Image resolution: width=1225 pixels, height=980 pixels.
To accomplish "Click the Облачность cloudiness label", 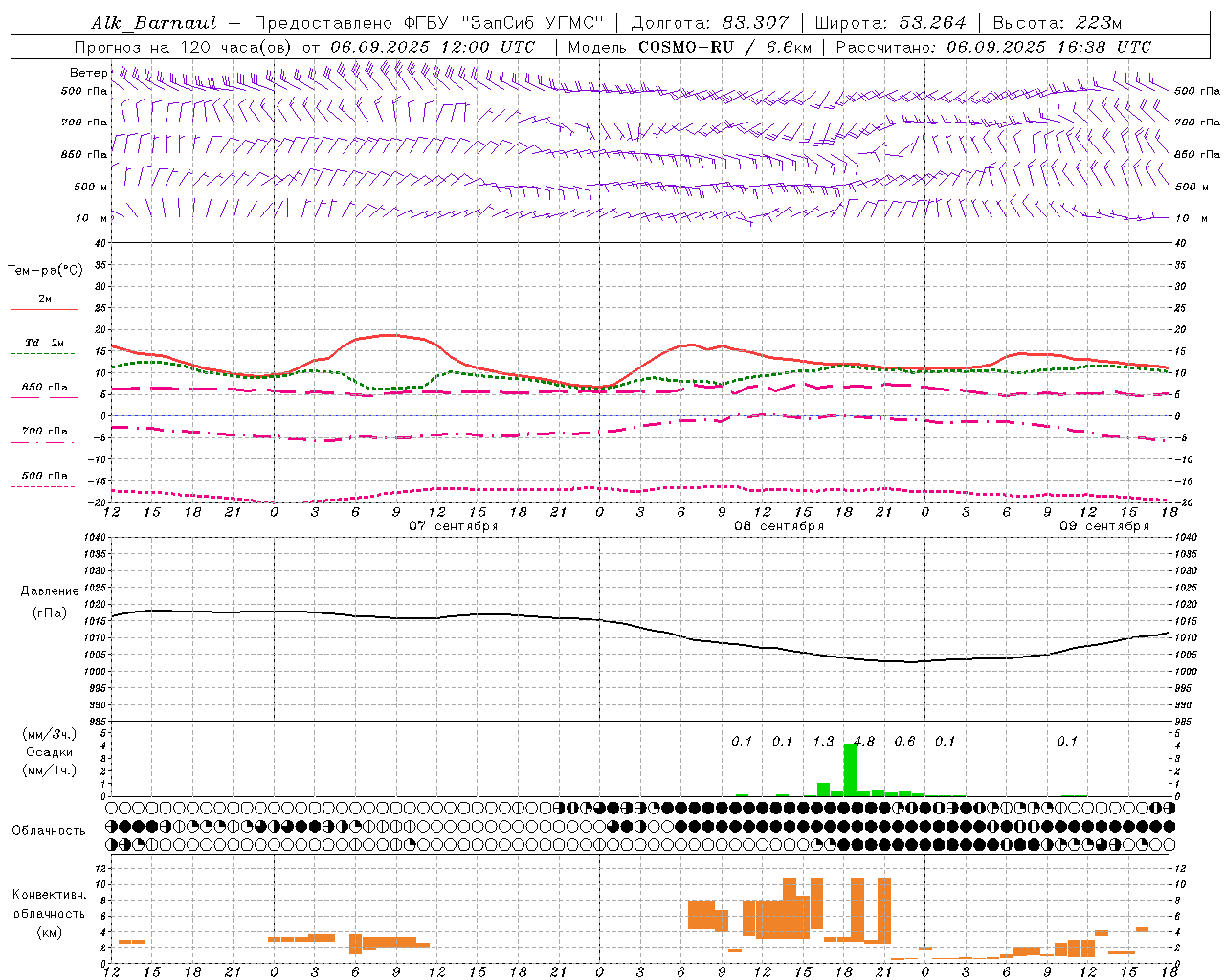I will (49, 831).
